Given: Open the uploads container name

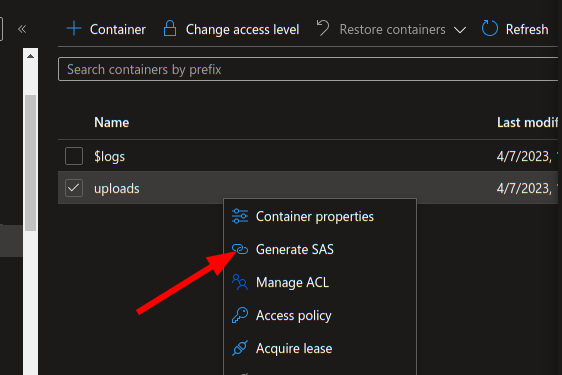Looking at the screenshot, I should click(x=116, y=189).
